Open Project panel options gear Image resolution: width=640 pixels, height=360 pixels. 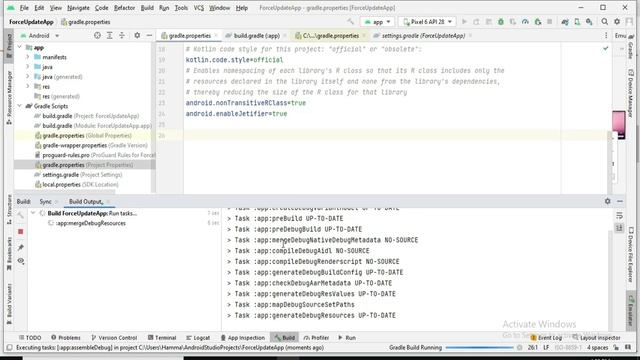137,36
